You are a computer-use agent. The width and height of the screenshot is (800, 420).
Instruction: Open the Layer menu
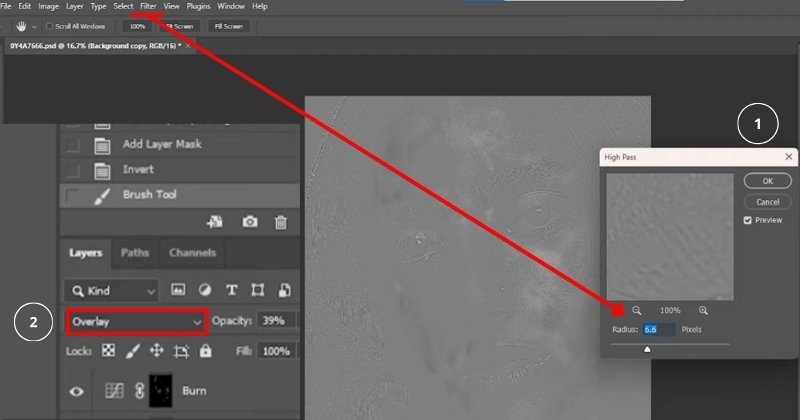pyautogui.click(x=74, y=6)
